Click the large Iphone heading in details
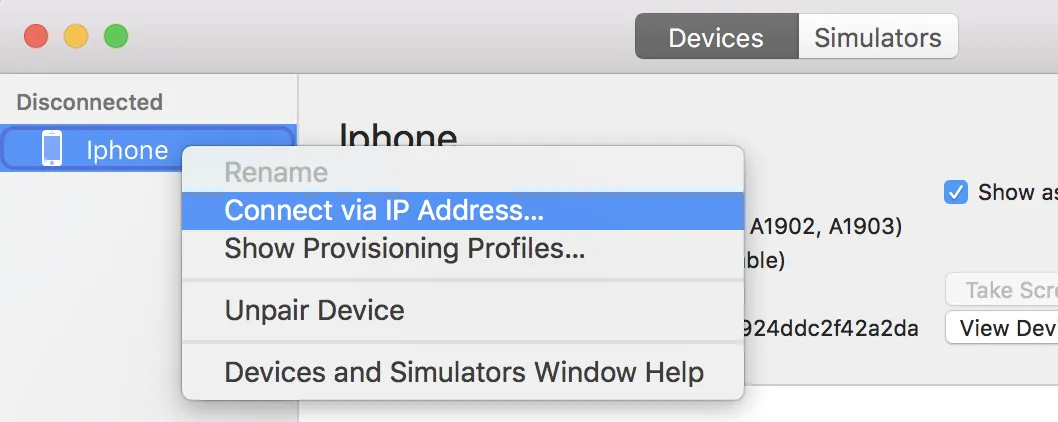Viewport: 1058px width, 422px height. (398, 137)
